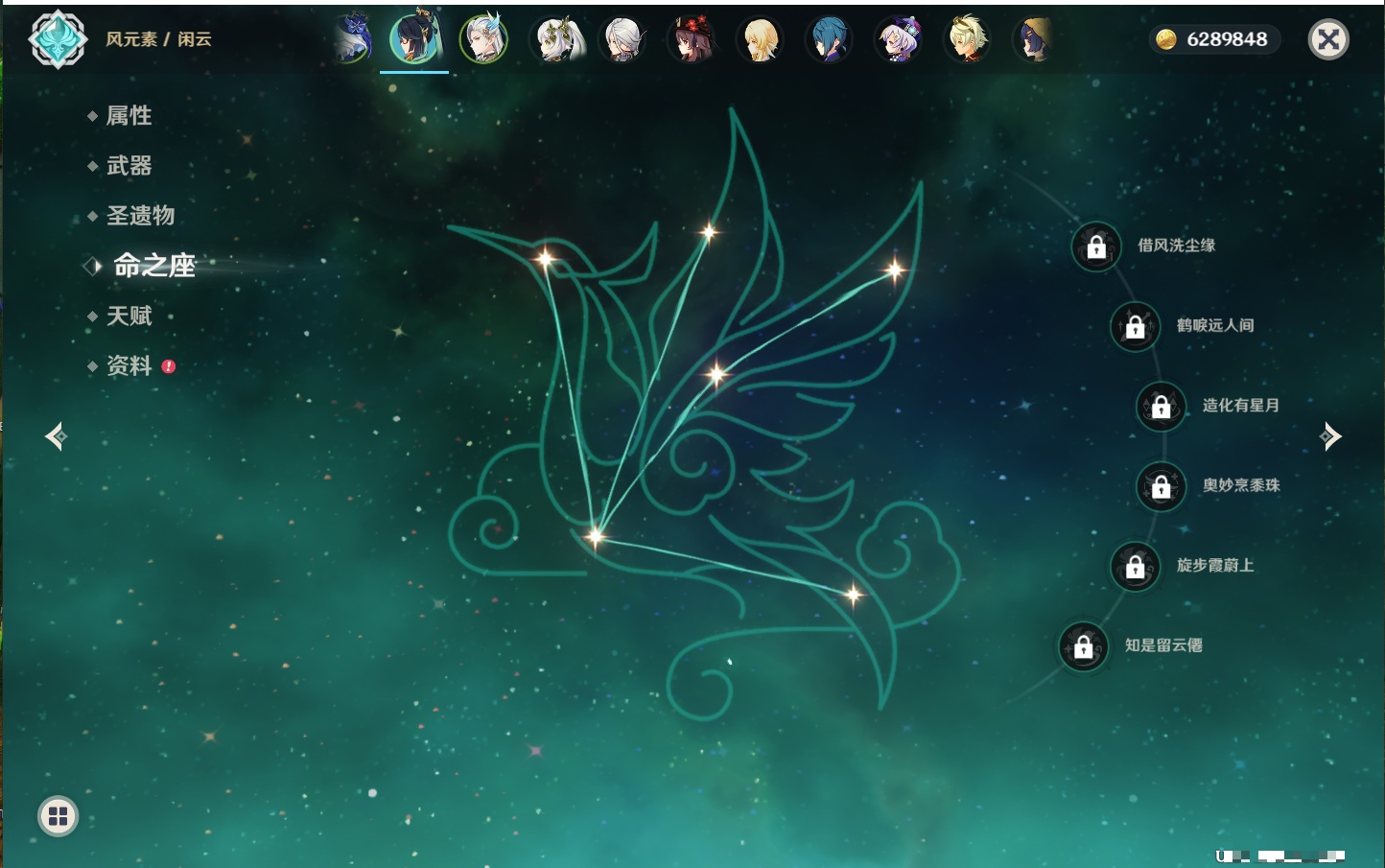Open the locked constellation 造化有星月
Image resolution: width=1385 pixels, height=868 pixels.
(x=1161, y=406)
